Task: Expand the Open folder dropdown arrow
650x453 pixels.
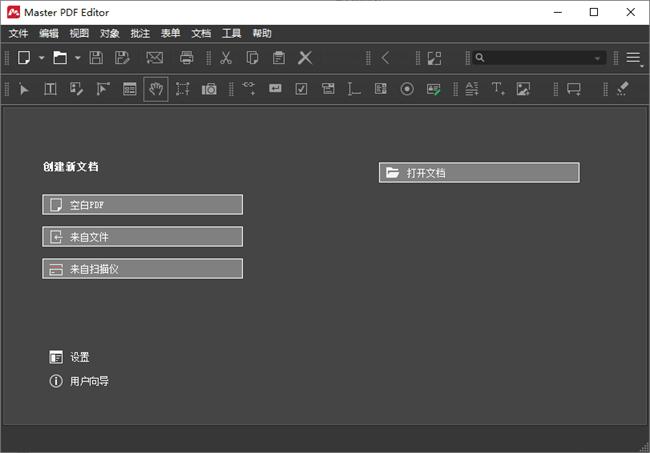Action: click(x=77, y=58)
